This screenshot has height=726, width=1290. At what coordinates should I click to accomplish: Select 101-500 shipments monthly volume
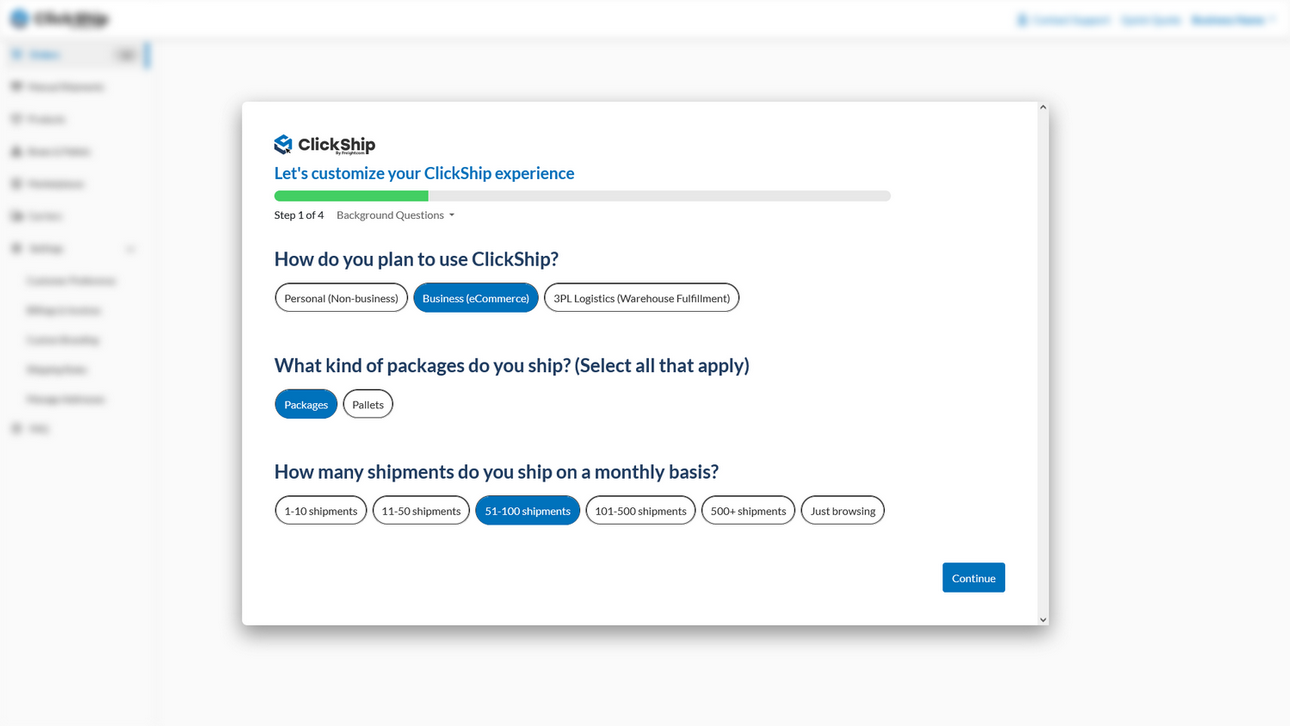pyautogui.click(x=640, y=510)
